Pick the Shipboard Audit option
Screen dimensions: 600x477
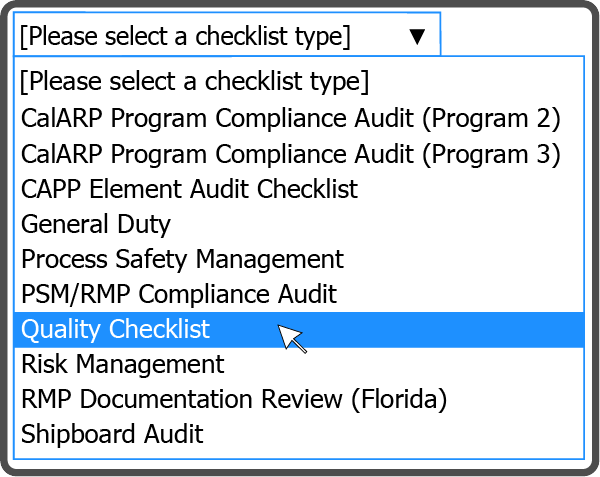click(x=112, y=434)
